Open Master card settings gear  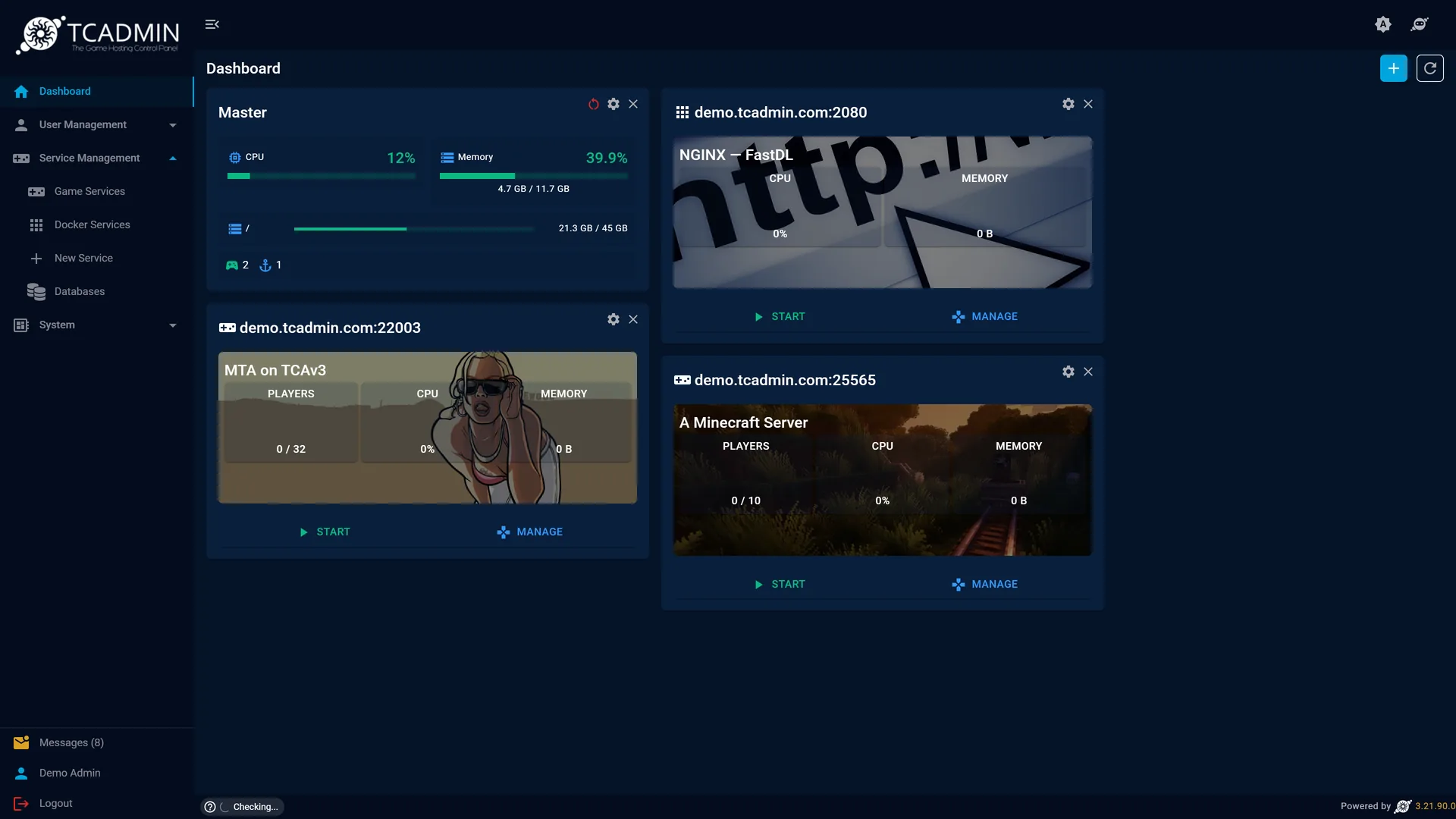(613, 104)
